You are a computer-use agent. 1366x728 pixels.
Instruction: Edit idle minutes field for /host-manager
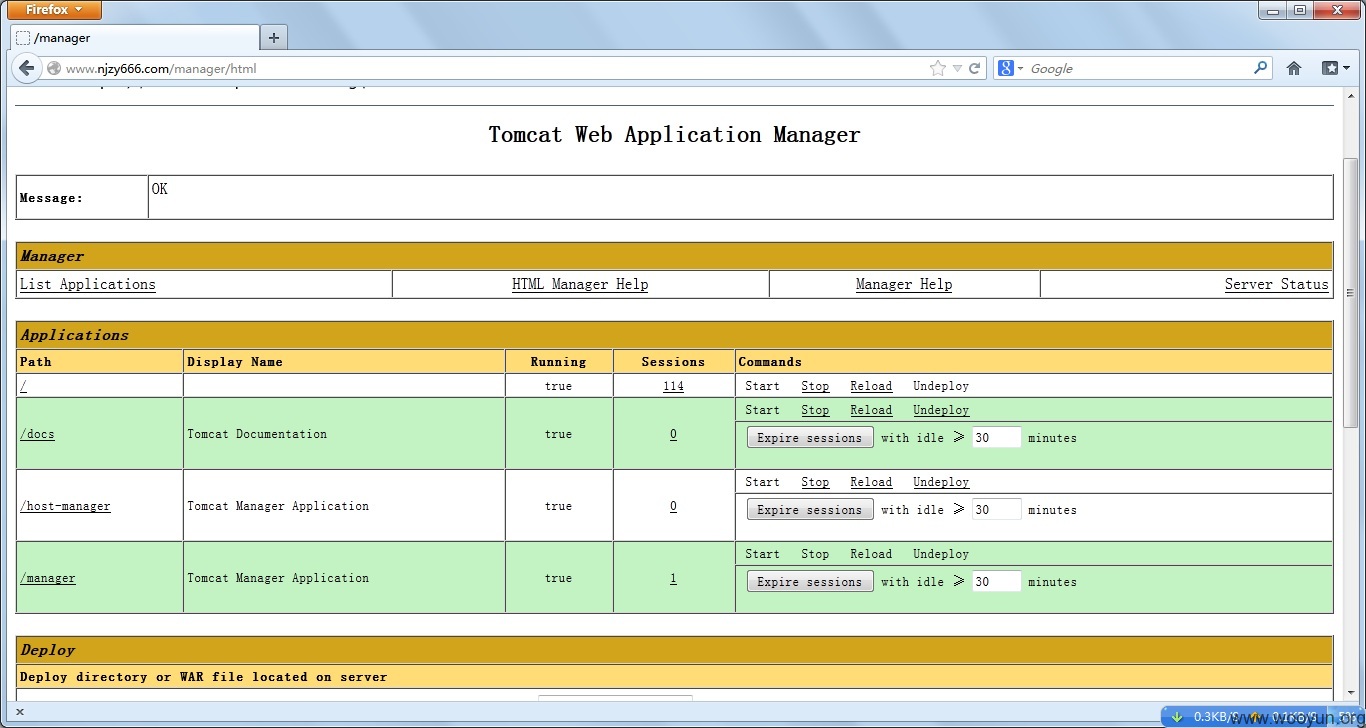click(x=996, y=510)
